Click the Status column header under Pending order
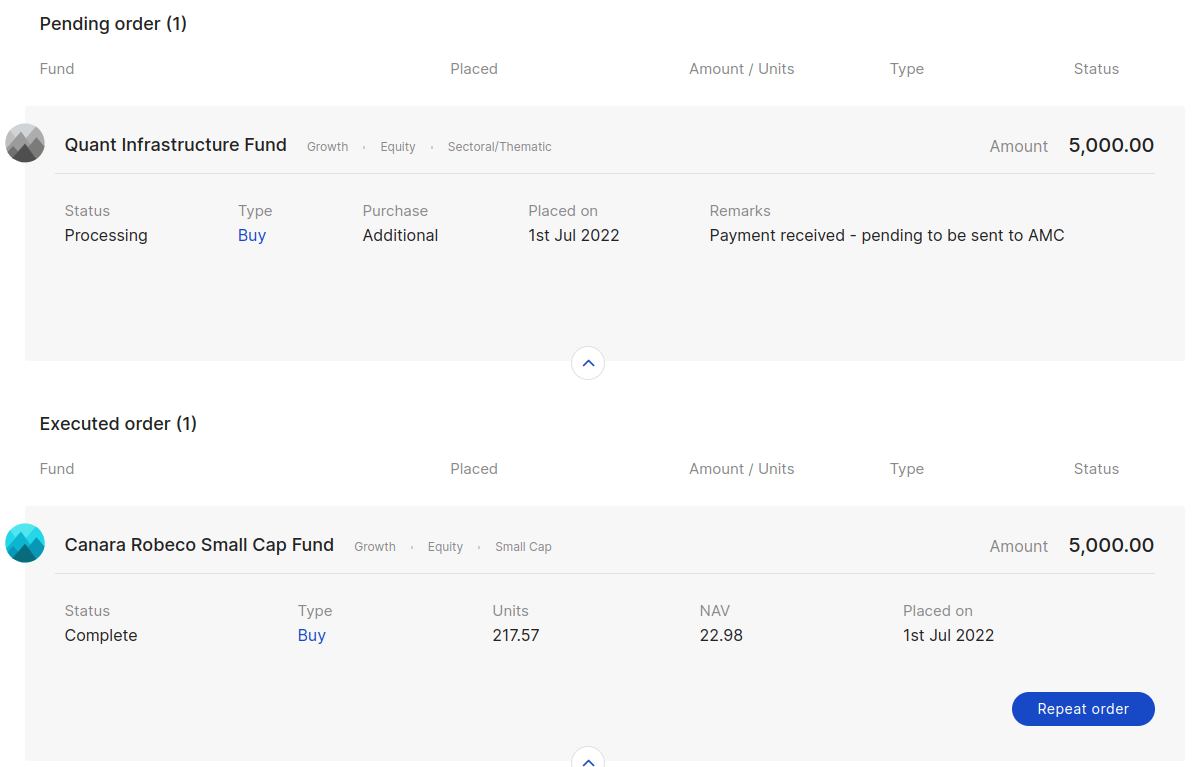This screenshot has width=1192, height=767. pos(1095,68)
